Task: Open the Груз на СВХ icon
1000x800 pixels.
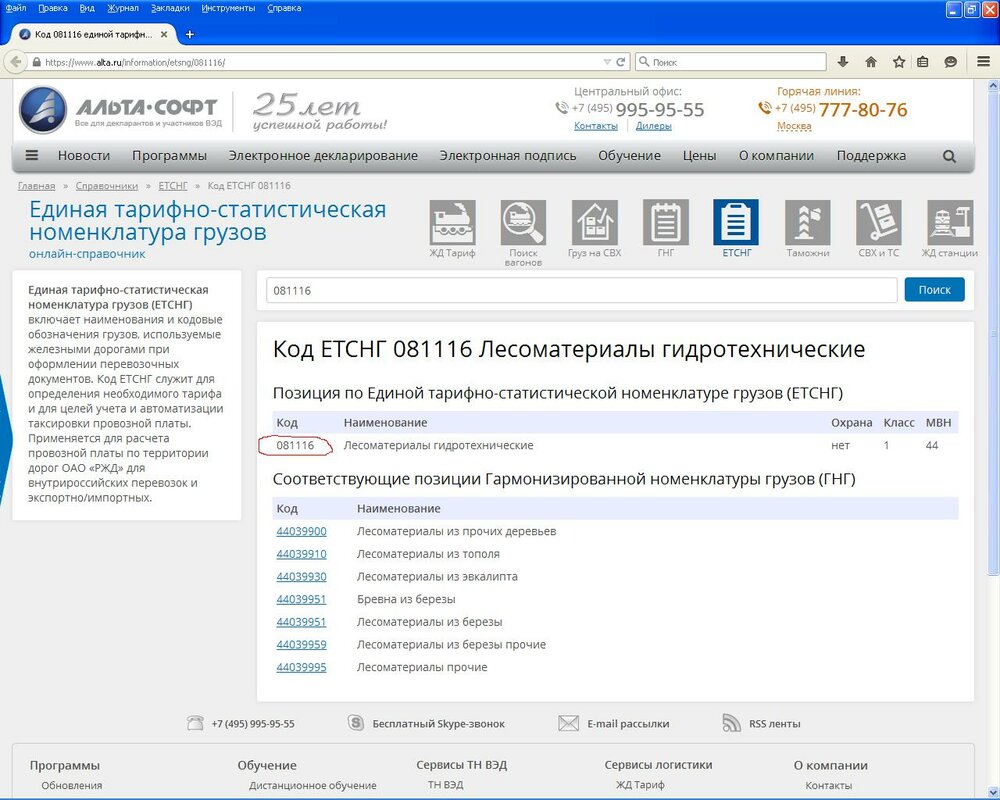Action: pos(594,222)
